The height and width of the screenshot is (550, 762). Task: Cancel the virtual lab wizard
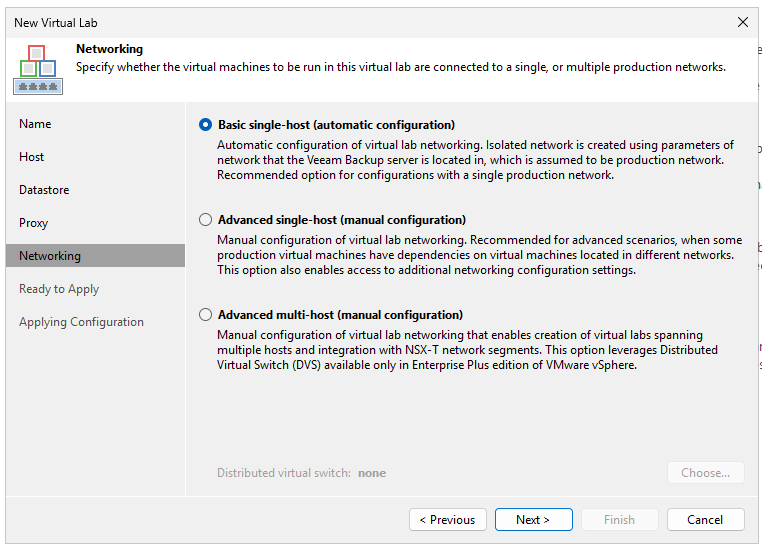(x=705, y=520)
